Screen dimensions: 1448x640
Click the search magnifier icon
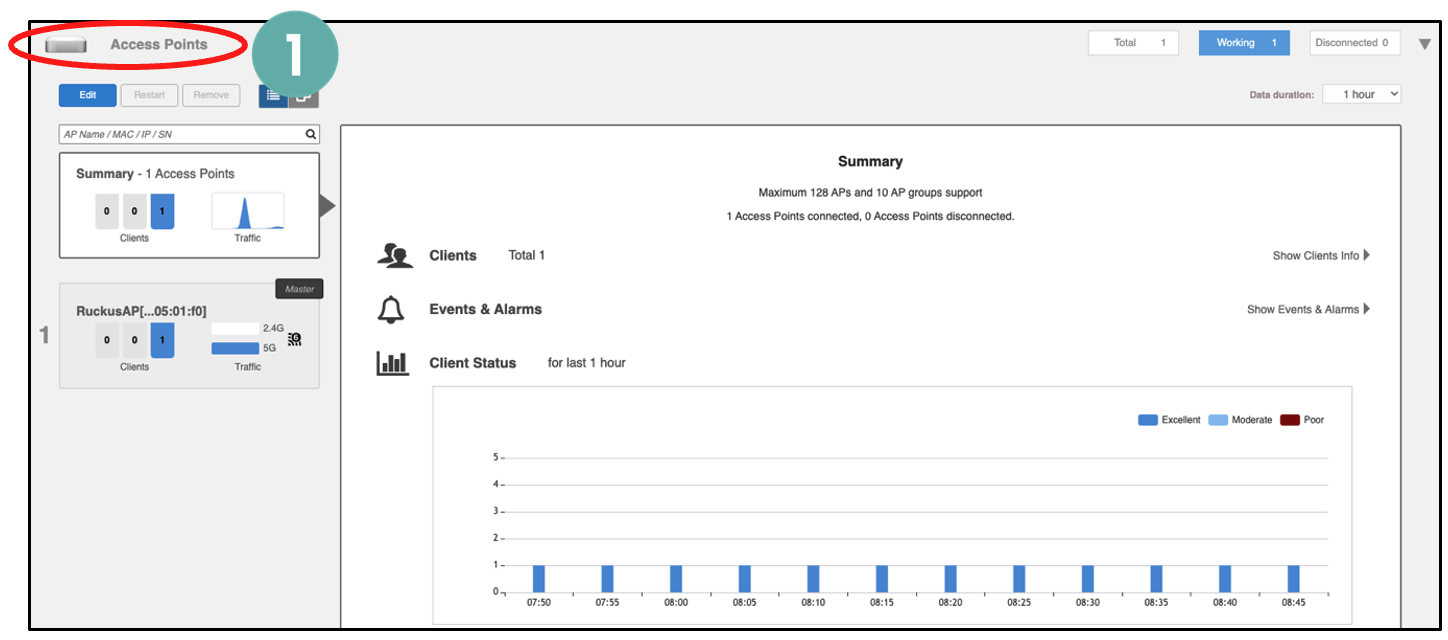tap(311, 134)
